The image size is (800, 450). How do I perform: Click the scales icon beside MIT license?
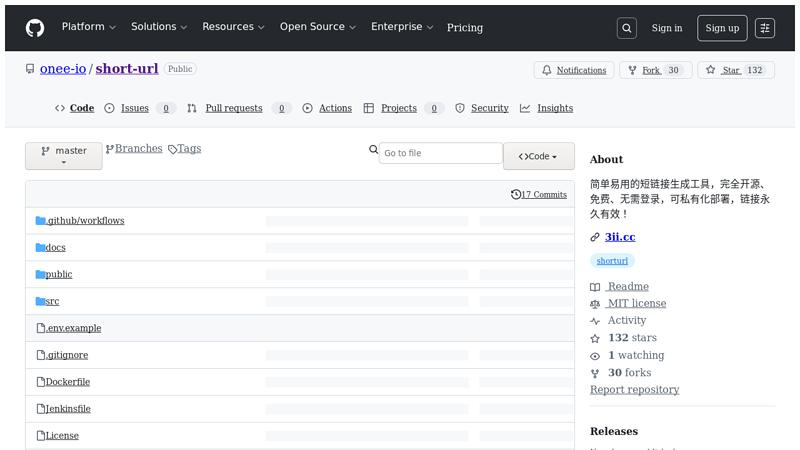(x=595, y=304)
